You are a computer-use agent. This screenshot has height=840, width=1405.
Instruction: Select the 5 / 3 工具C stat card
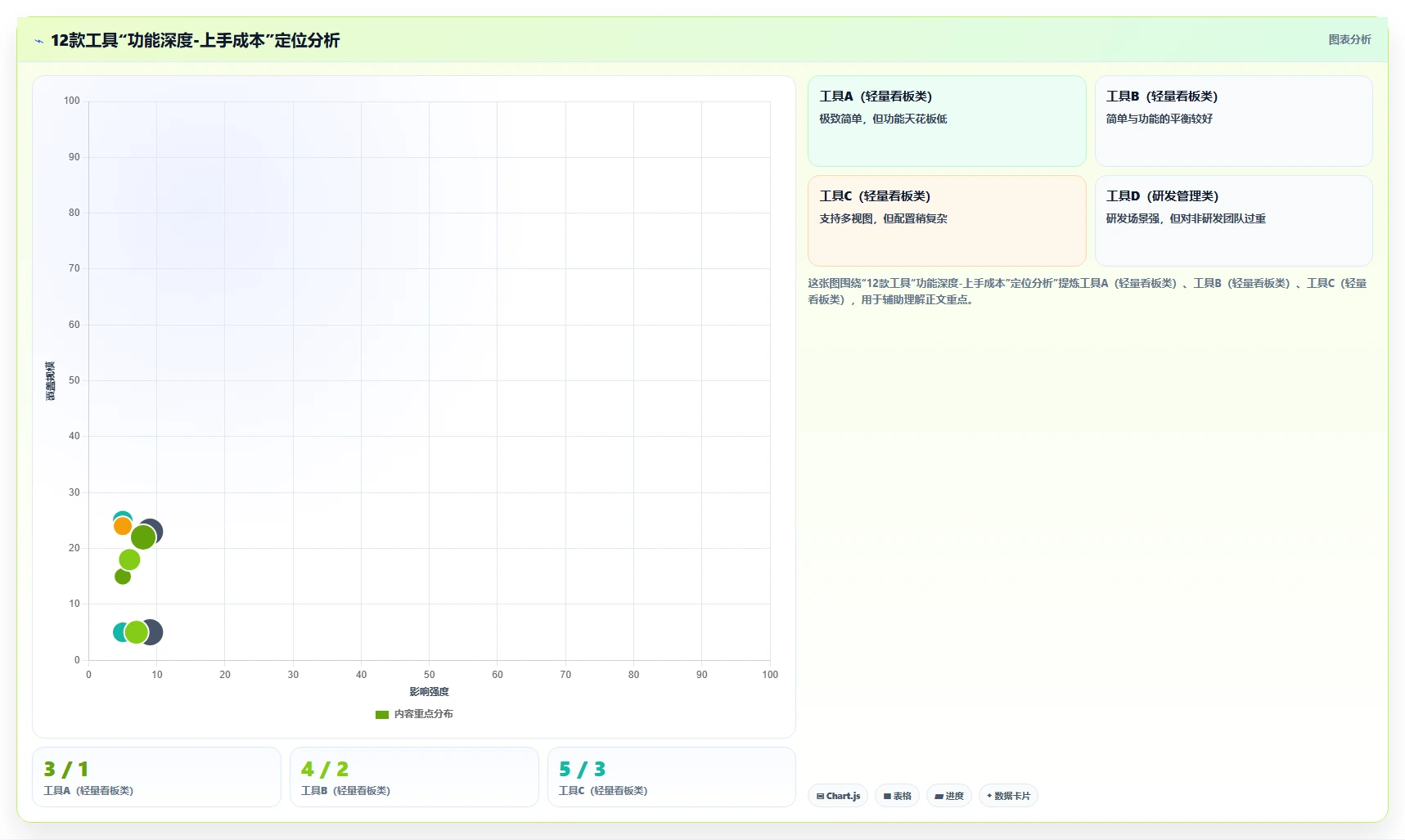pyautogui.click(x=672, y=777)
